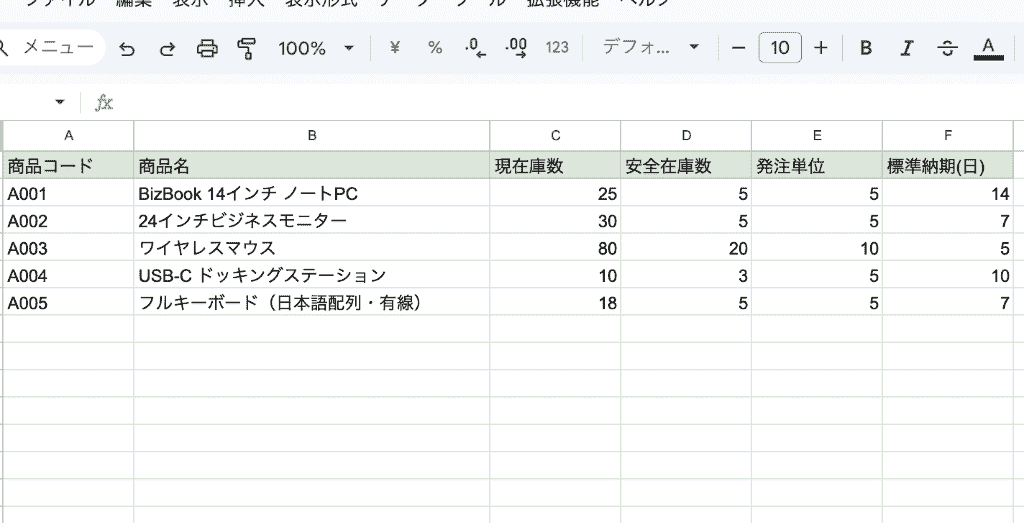Image resolution: width=1024 pixels, height=523 pixels.
Task: Increase font size with plus button
Action: coord(821,48)
